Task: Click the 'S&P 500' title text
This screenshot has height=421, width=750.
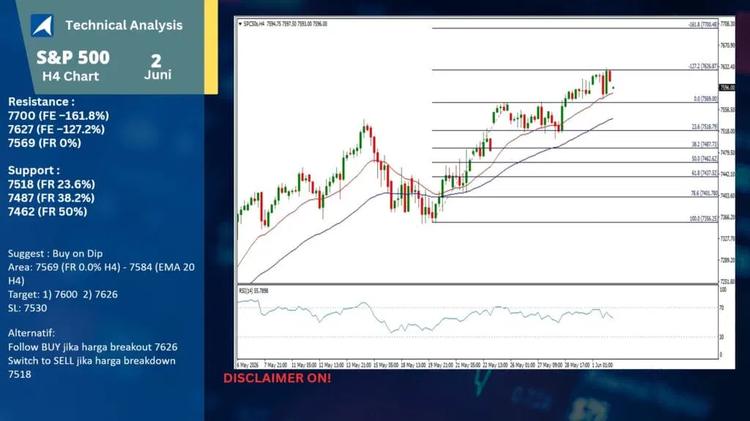Action: [x=73, y=57]
